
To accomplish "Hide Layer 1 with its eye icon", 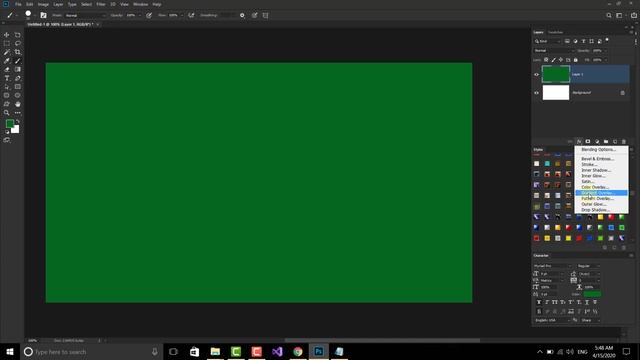I will coord(536,75).
